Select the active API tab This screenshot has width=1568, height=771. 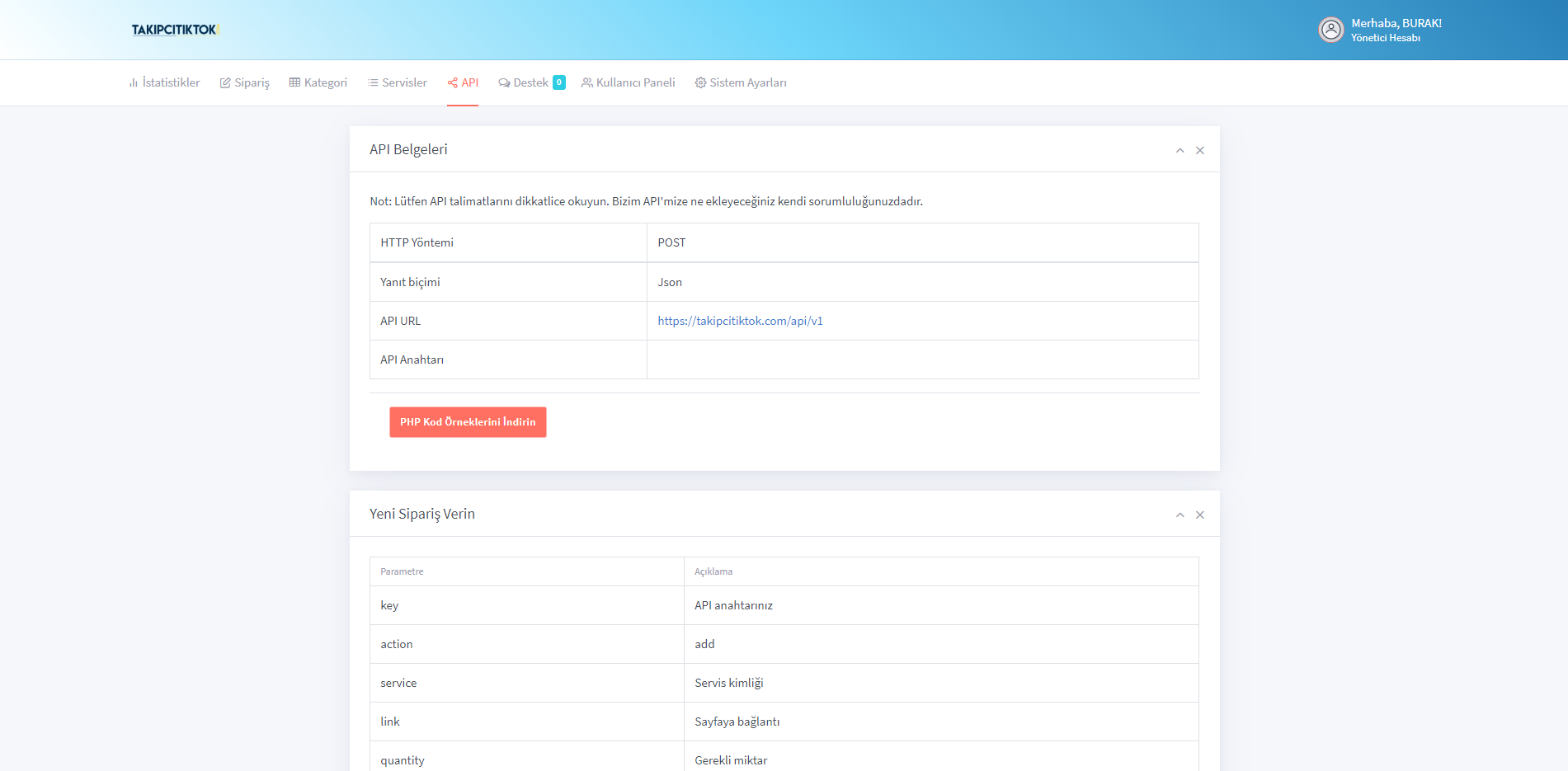click(463, 82)
